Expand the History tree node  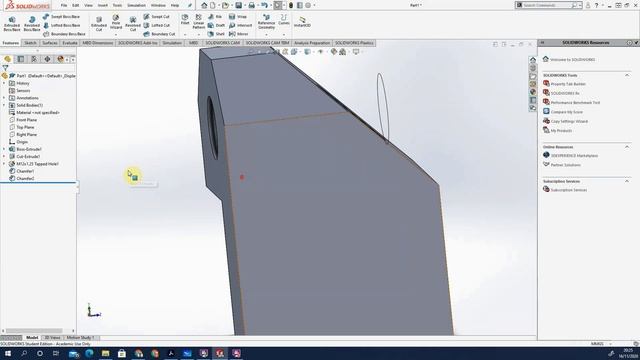coord(4,83)
